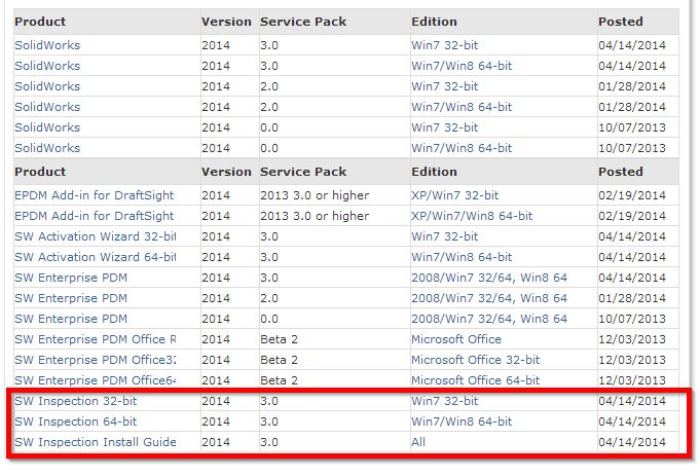Click EPDM Add-in for DraftSight 32-bit row link

pos(95,194)
